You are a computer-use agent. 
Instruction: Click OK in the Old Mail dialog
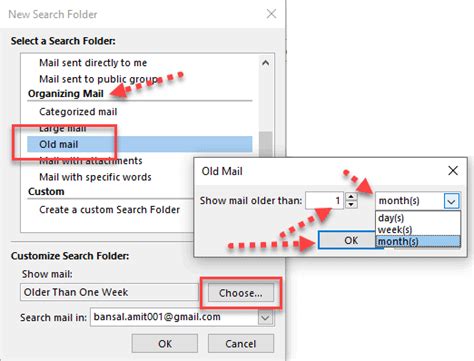347,240
